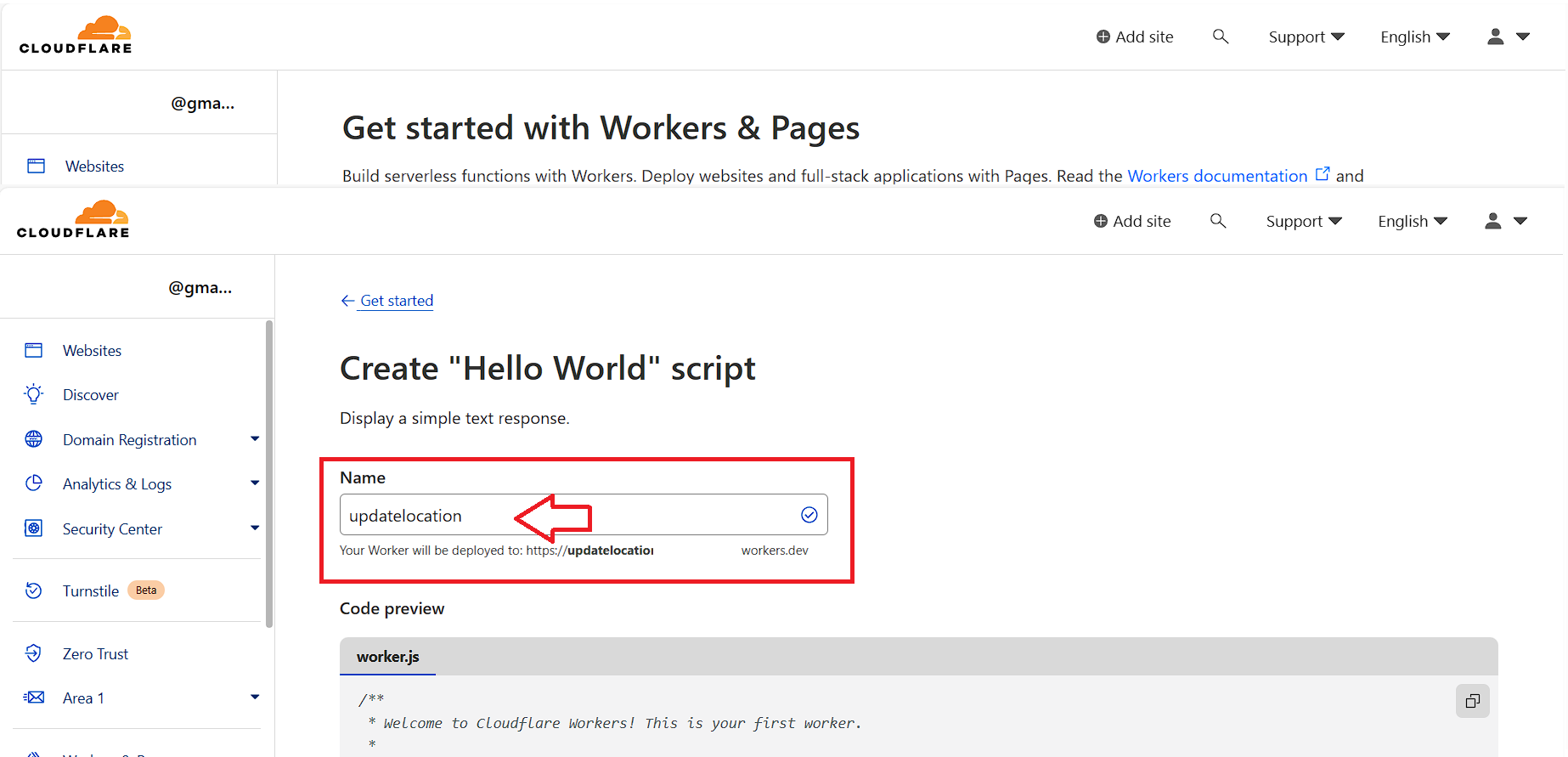Viewport: 1568px width, 757px height.
Task: Click the Beta badge next to Turnstile
Action: point(146,590)
